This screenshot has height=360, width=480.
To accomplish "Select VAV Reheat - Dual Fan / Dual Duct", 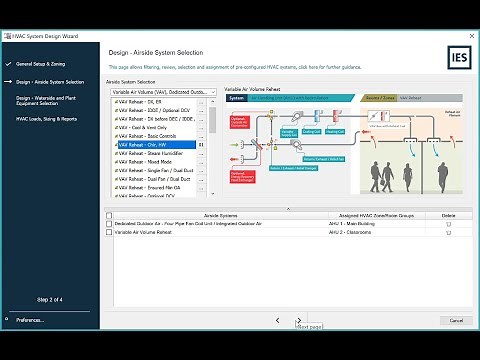I will [154, 179].
